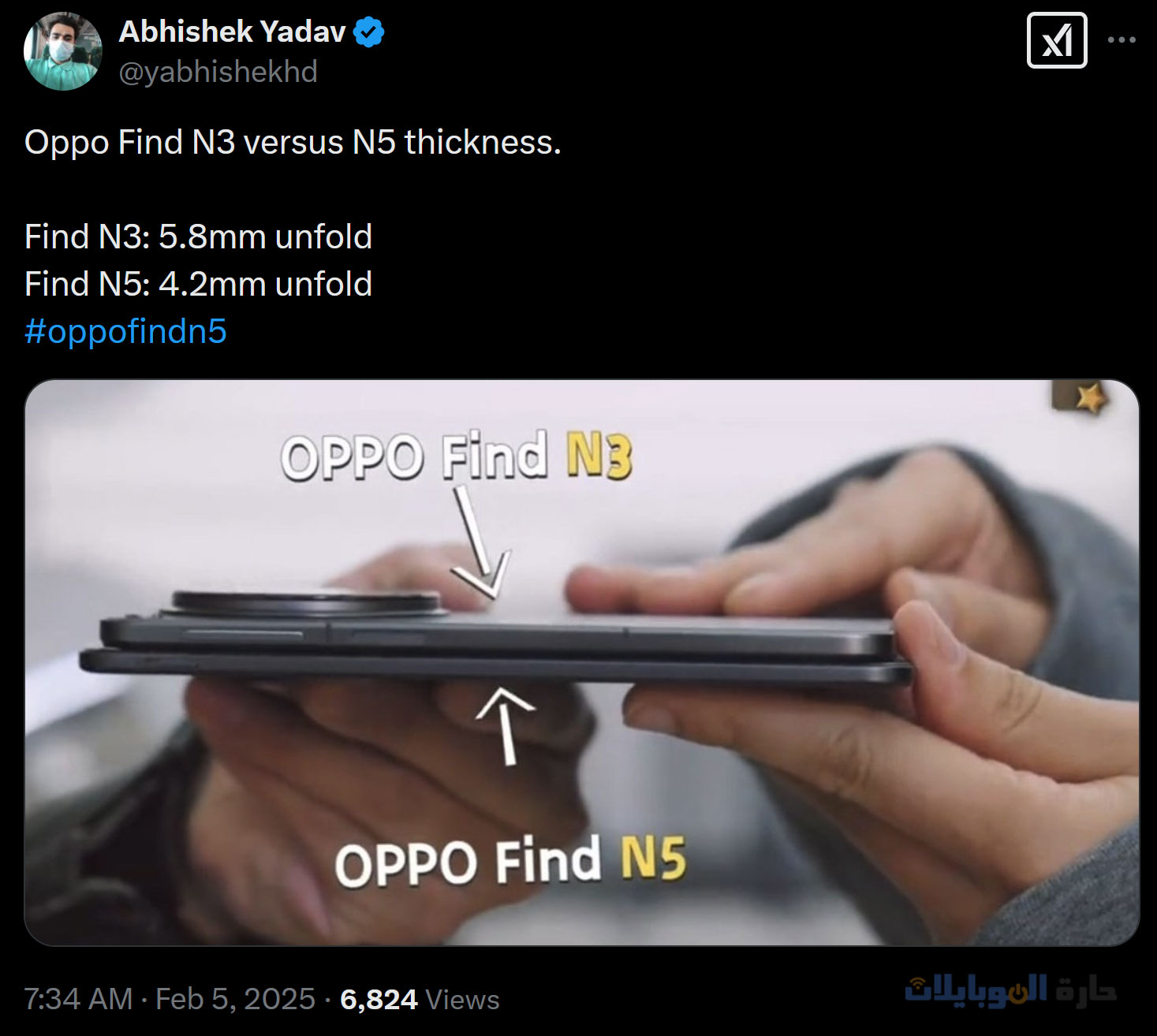
Task: Click the blue verified badge
Action: coord(368,32)
